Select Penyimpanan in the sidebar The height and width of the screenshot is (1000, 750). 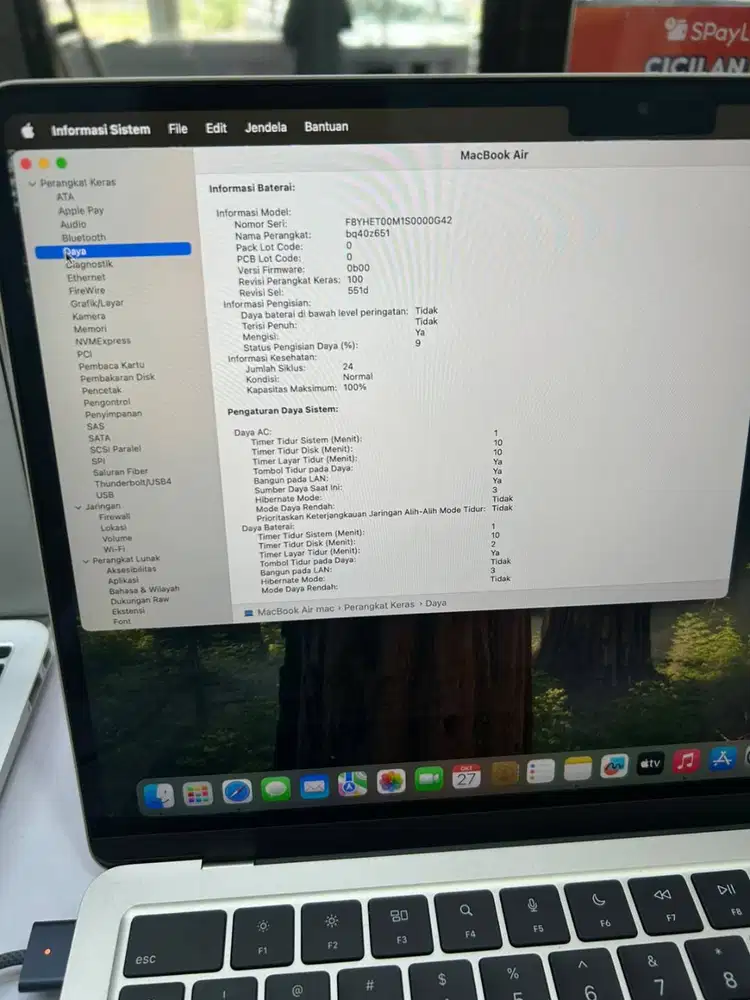point(114,414)
